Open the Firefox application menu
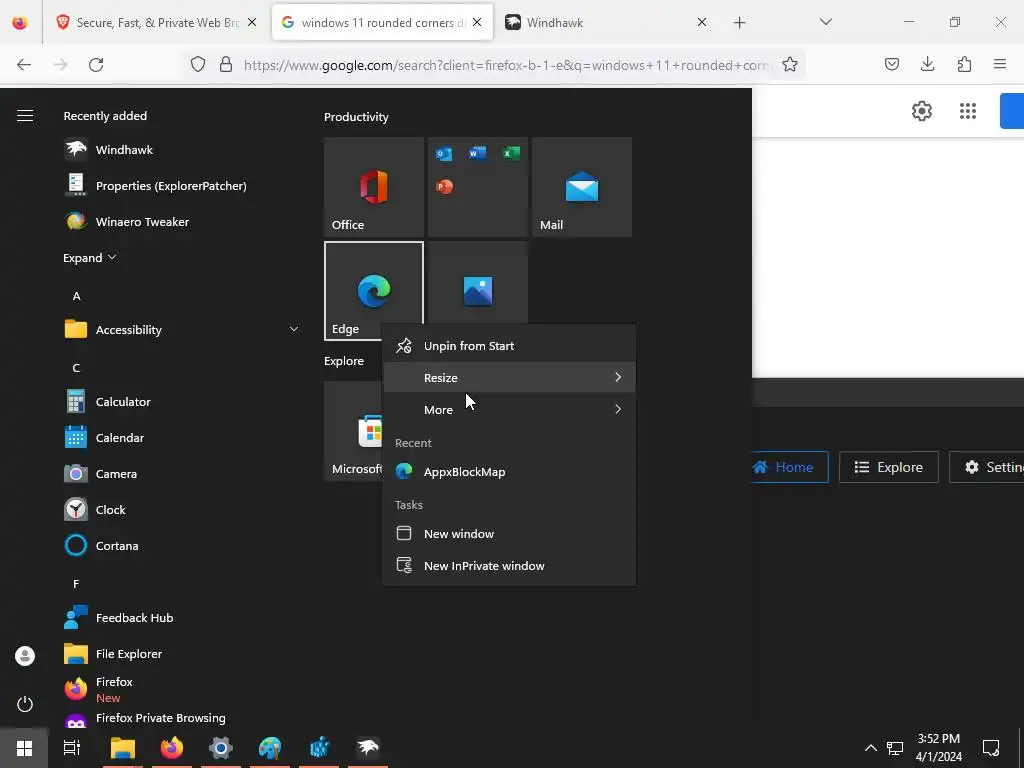Viewport: 1024px width, 768px height. [x=1000, y=64]
